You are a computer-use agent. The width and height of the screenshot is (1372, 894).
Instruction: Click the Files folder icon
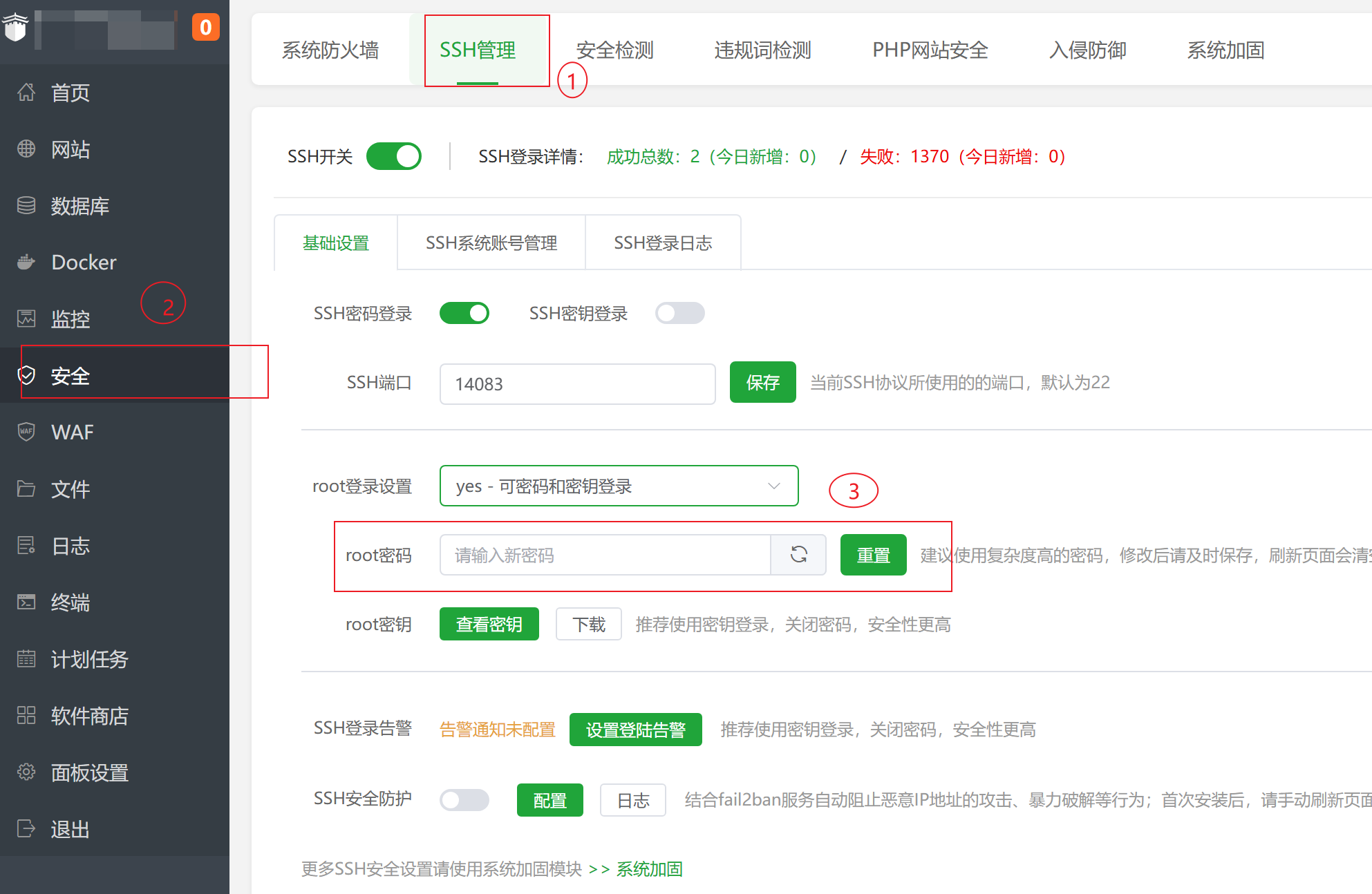click(26, 488)
